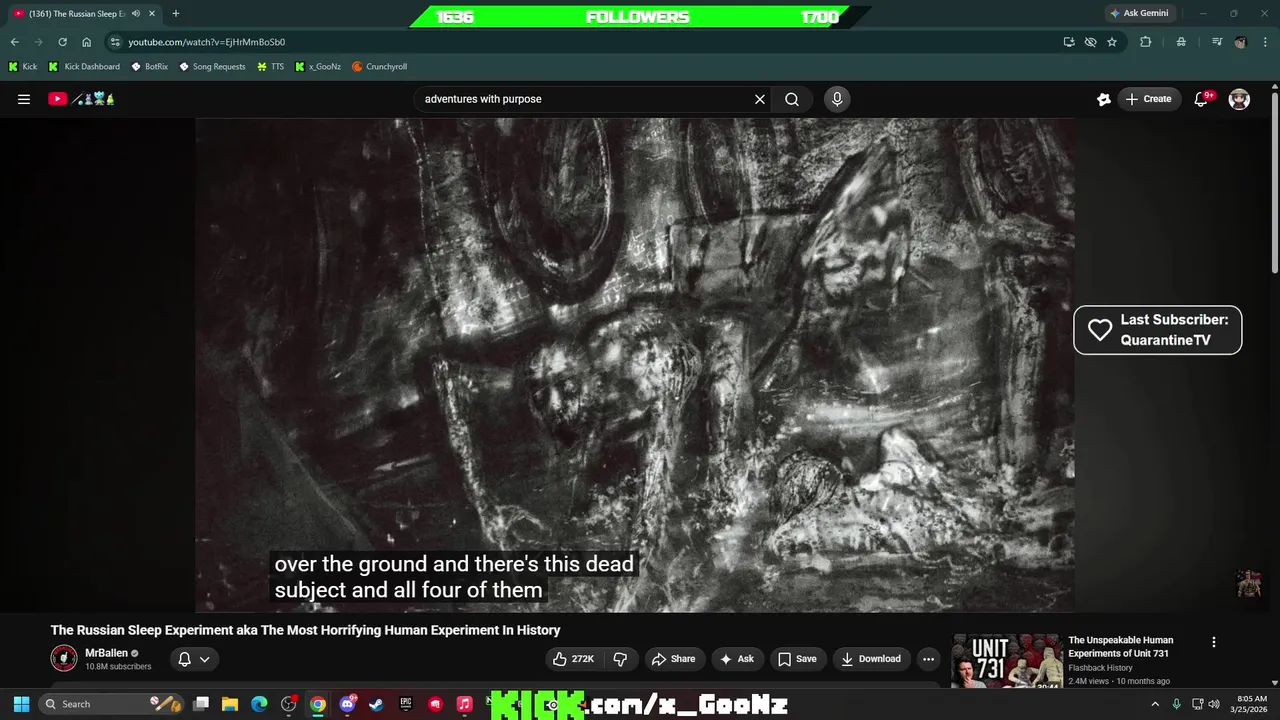Click the Share button
The width and height of the screenshot is (1280, 720).
click(673, 659)
